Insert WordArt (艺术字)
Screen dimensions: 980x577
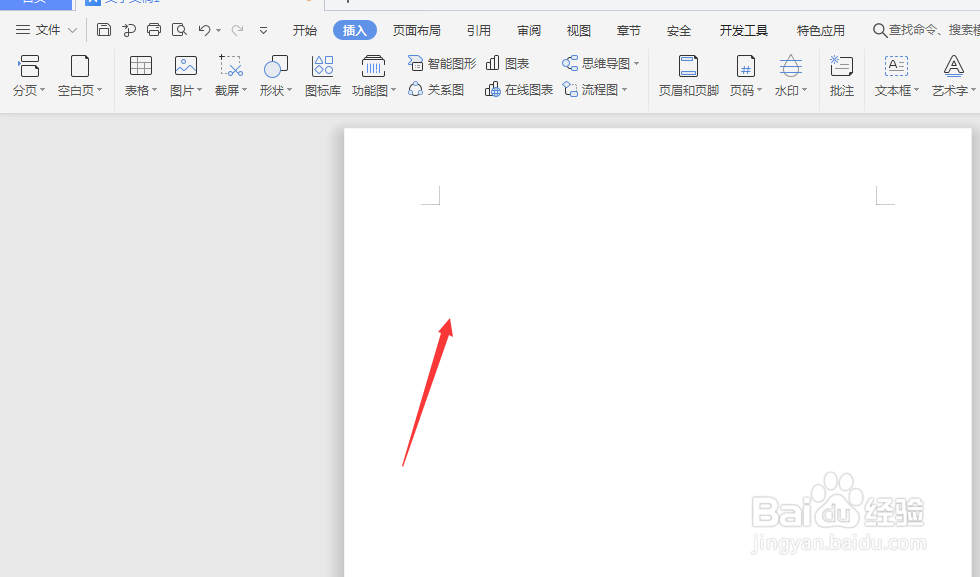(x=954, y=76)
